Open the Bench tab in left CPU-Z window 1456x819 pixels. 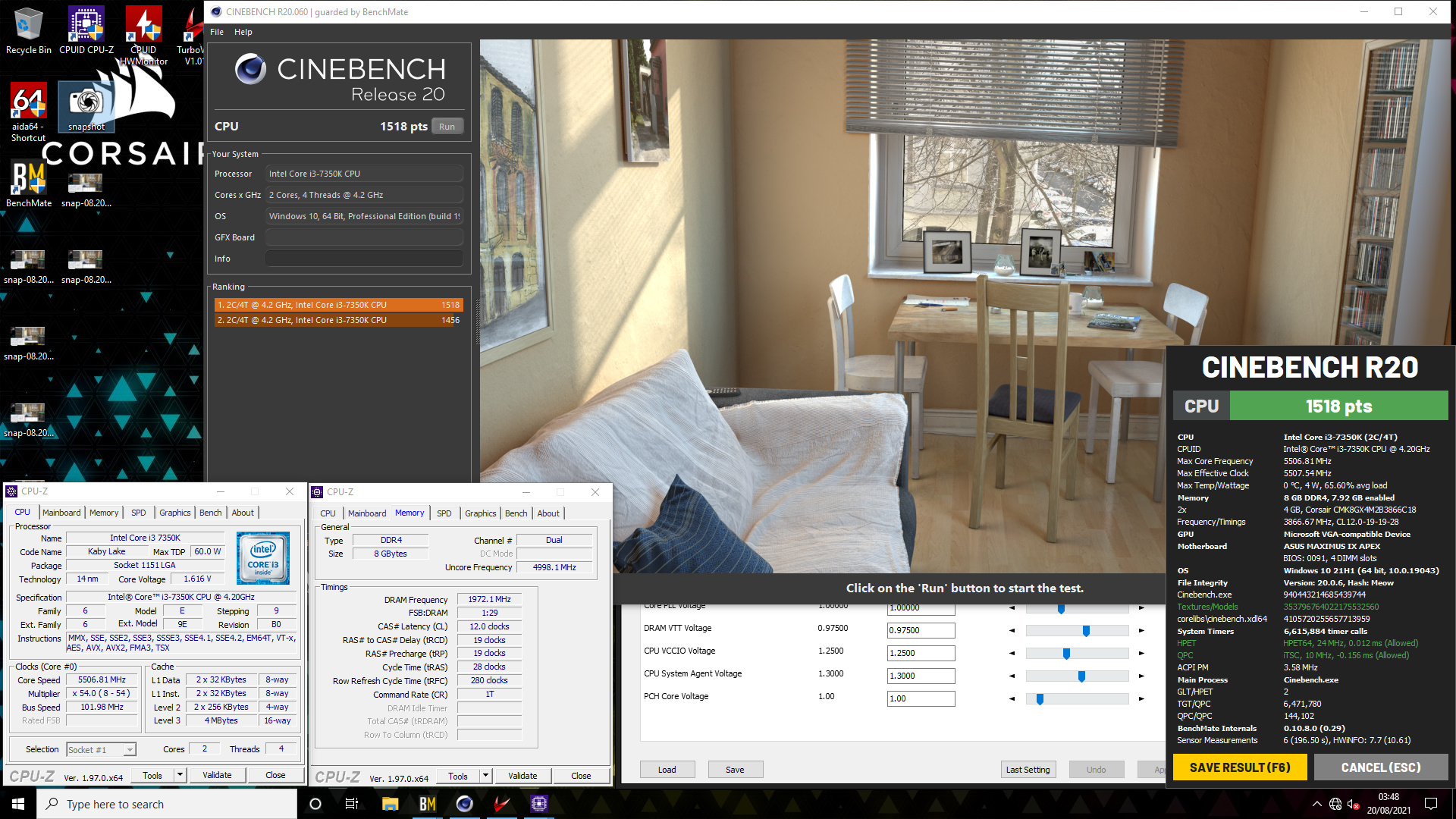(x=211, y=513)
